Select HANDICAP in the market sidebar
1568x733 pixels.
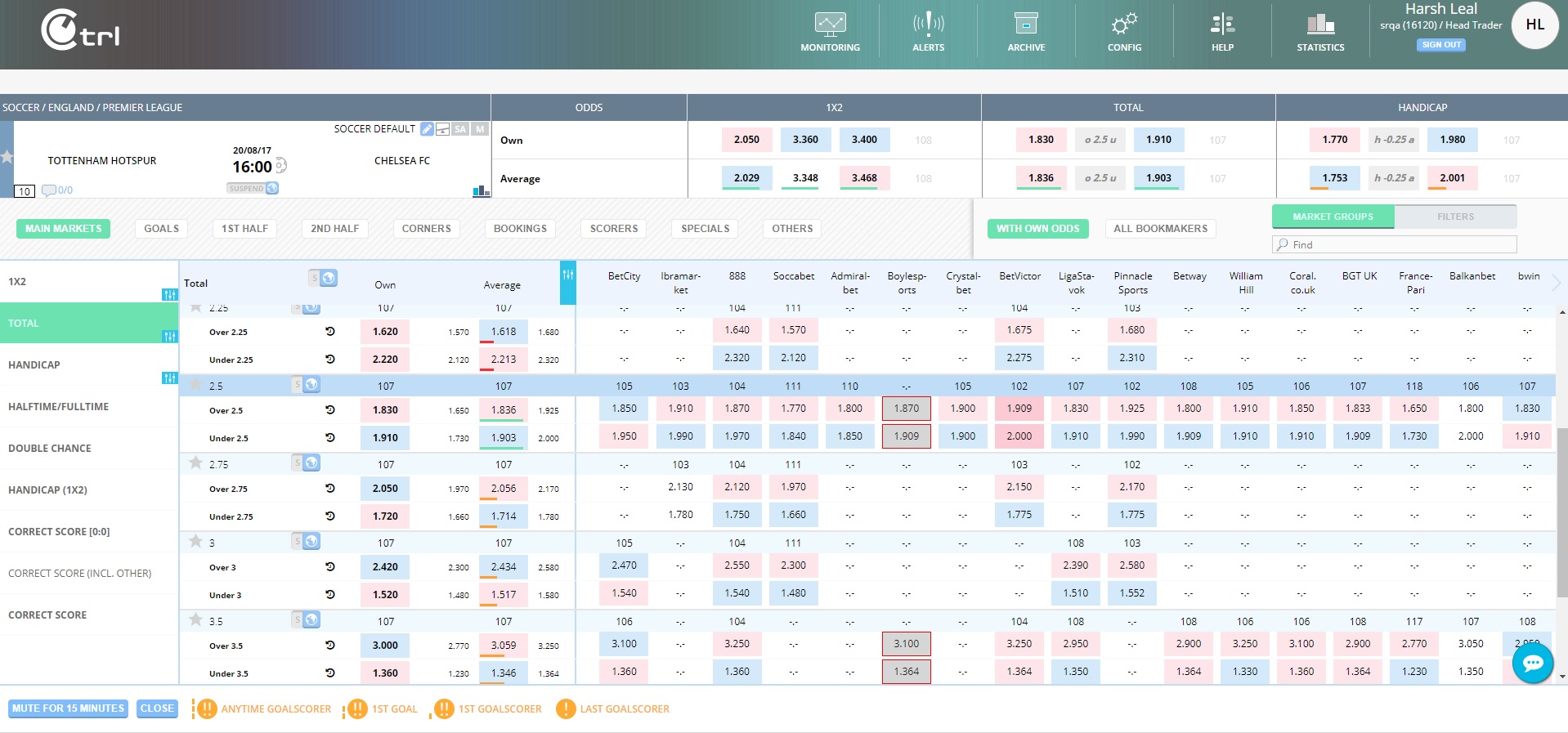(34, 365)
